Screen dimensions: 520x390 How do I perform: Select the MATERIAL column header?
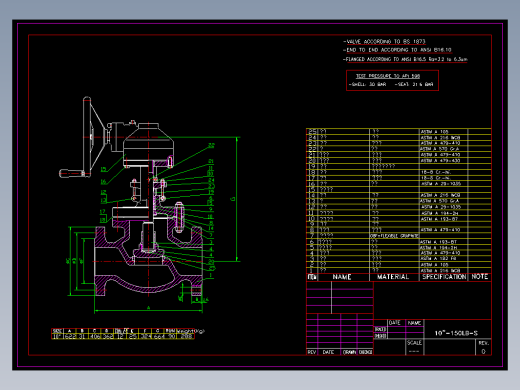click(x=393, y=277)
